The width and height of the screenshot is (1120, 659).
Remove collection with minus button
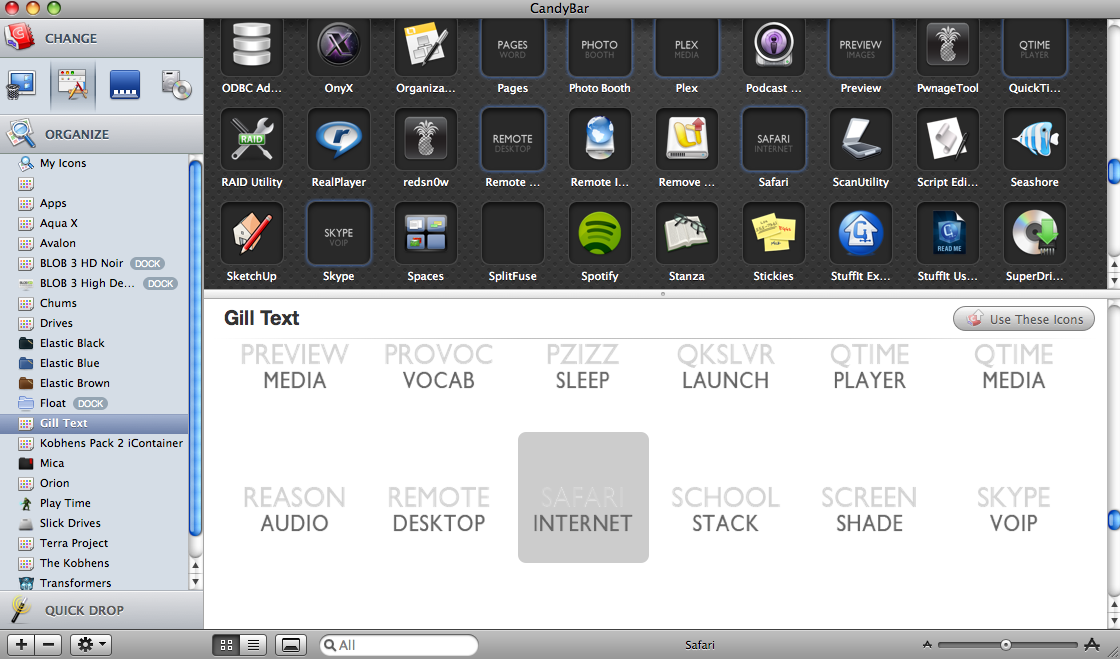49,645
